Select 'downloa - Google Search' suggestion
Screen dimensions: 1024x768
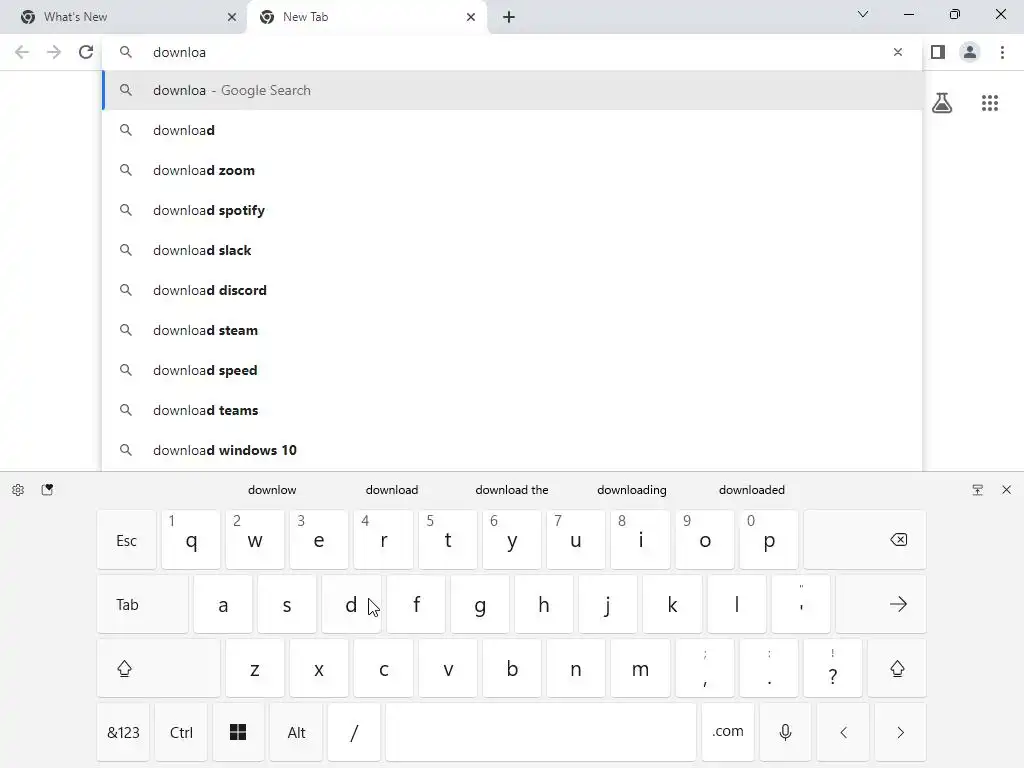click(x=512, y=90)
